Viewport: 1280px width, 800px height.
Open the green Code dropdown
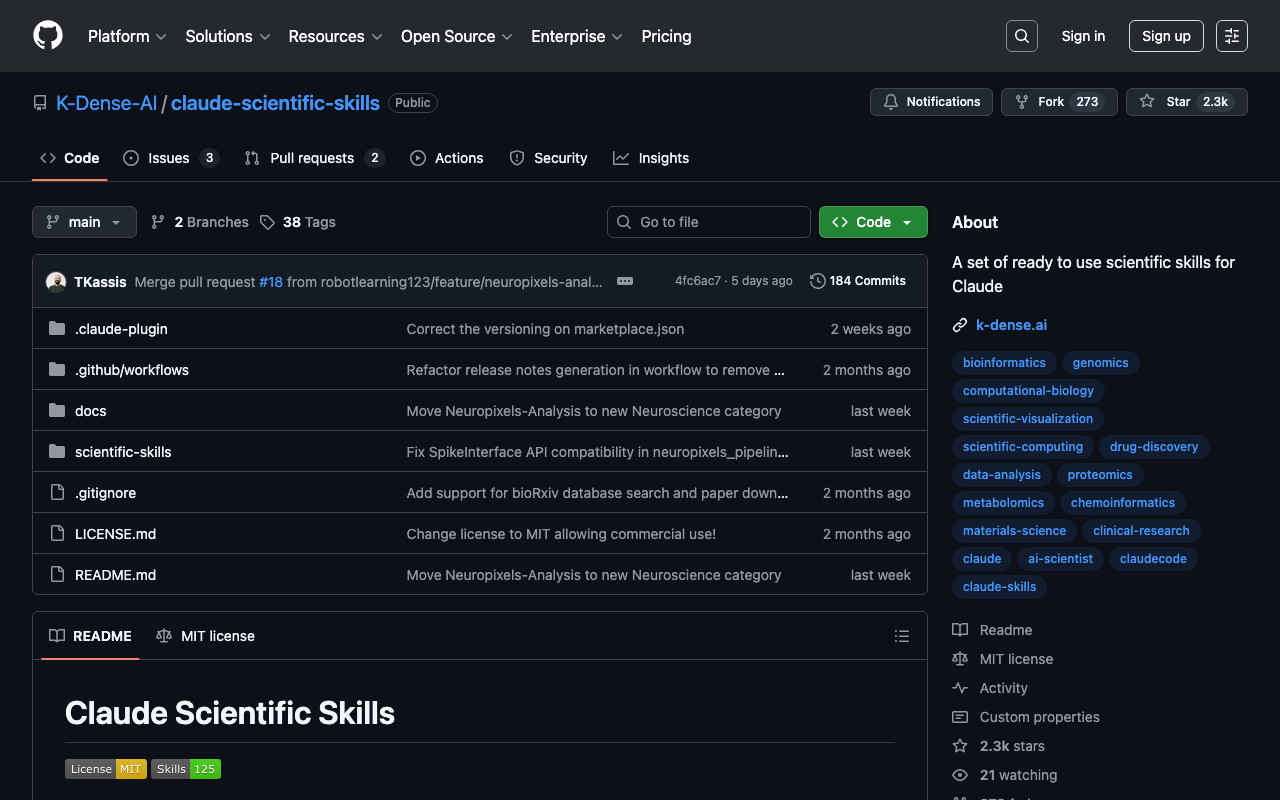pyautogui.click(x=872, y=222)
